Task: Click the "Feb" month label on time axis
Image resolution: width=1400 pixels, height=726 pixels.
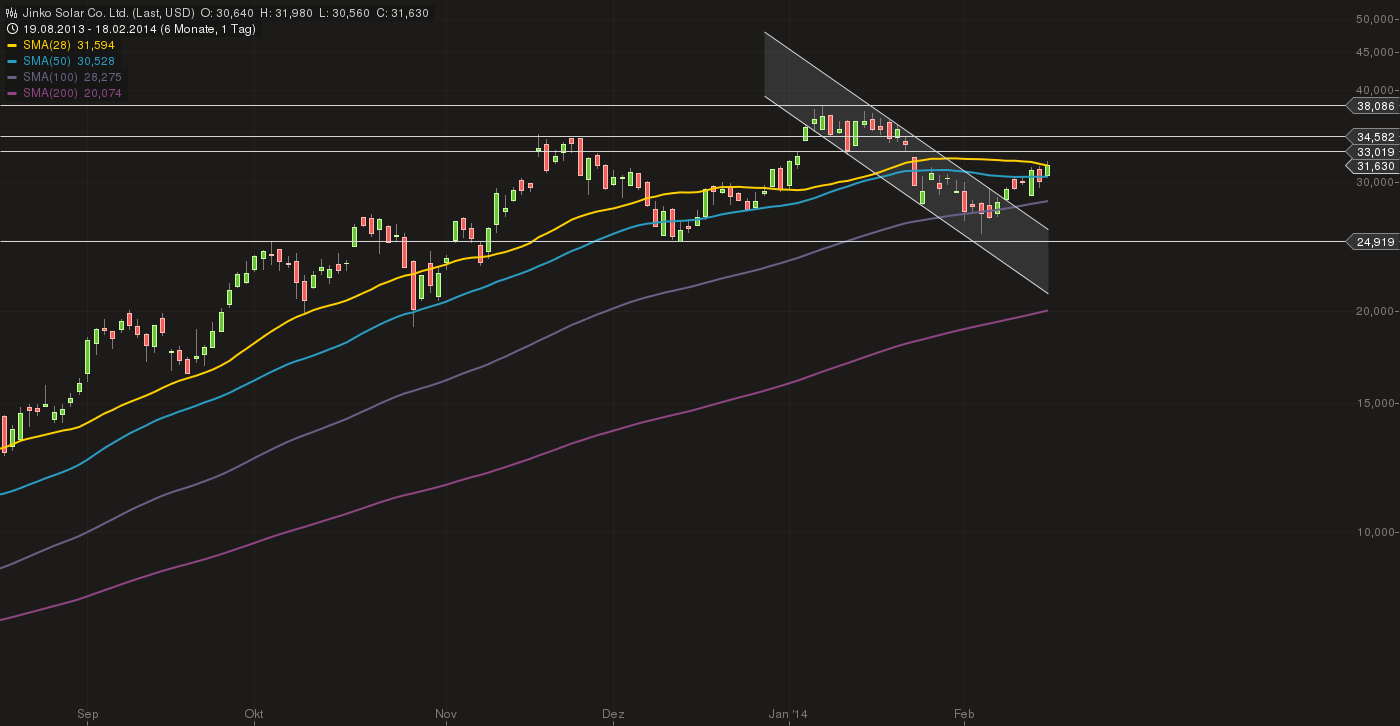Action: pyautogui.click(x=964, y=714)
